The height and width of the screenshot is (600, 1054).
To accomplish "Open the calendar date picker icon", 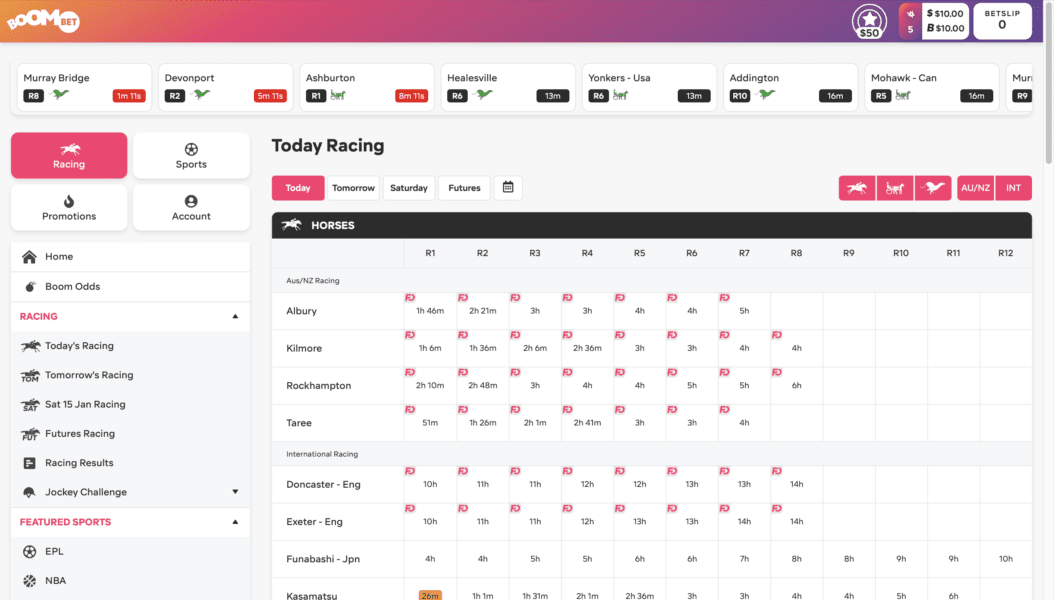I will (x=508, y=187).
